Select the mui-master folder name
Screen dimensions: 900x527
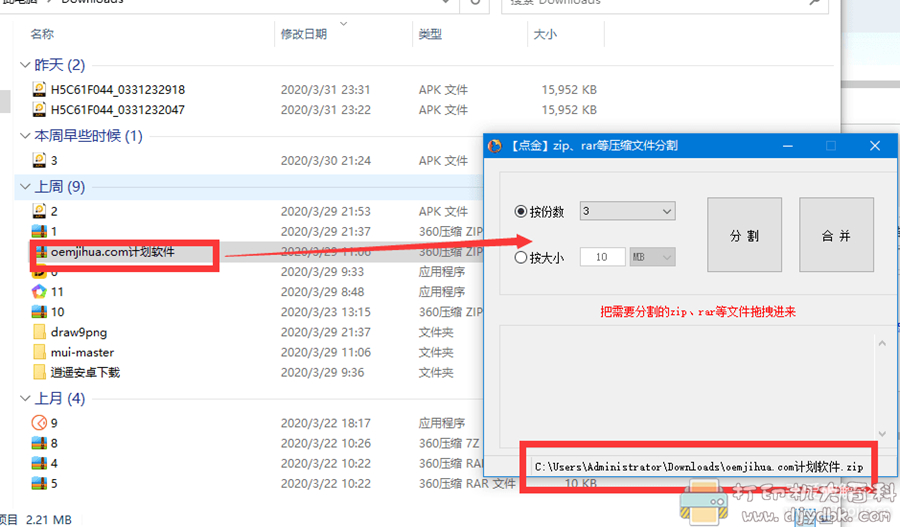pos(82,352)
